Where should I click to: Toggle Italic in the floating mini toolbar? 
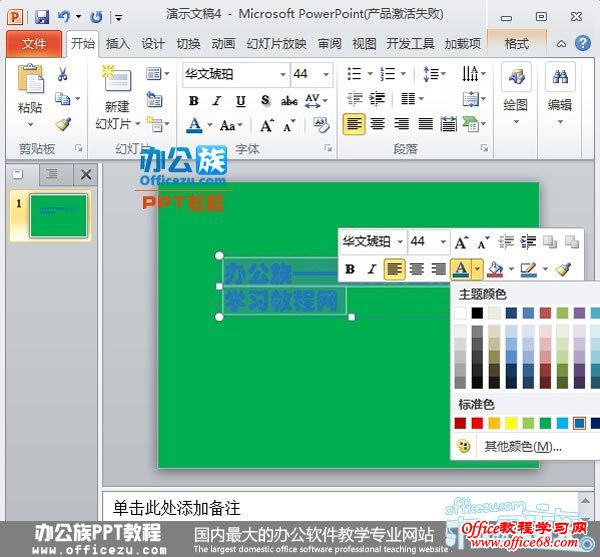click(x=372, y=269)
